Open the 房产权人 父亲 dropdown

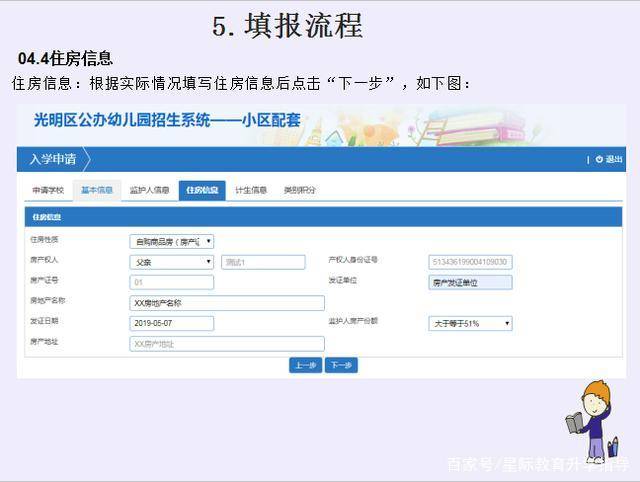point(172,262)
